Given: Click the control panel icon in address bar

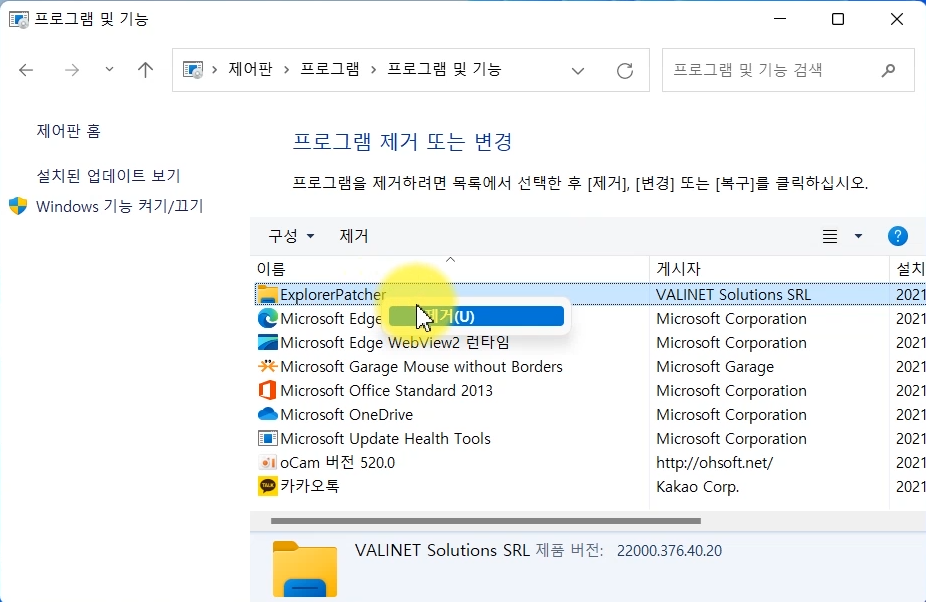Looking at the screenshot, I should tap(193, 70).
